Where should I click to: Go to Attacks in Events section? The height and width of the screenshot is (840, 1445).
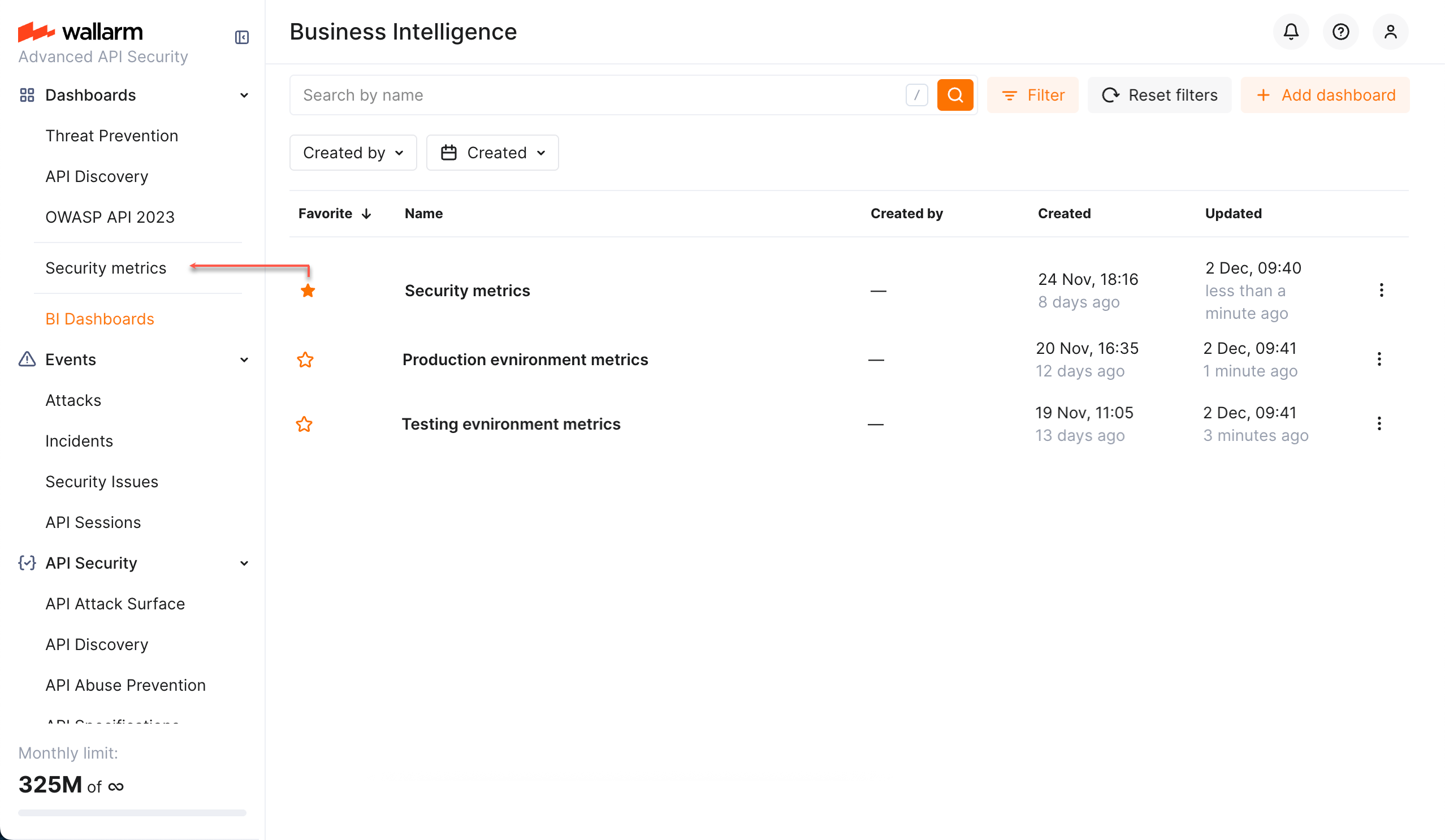click(73, 400)
